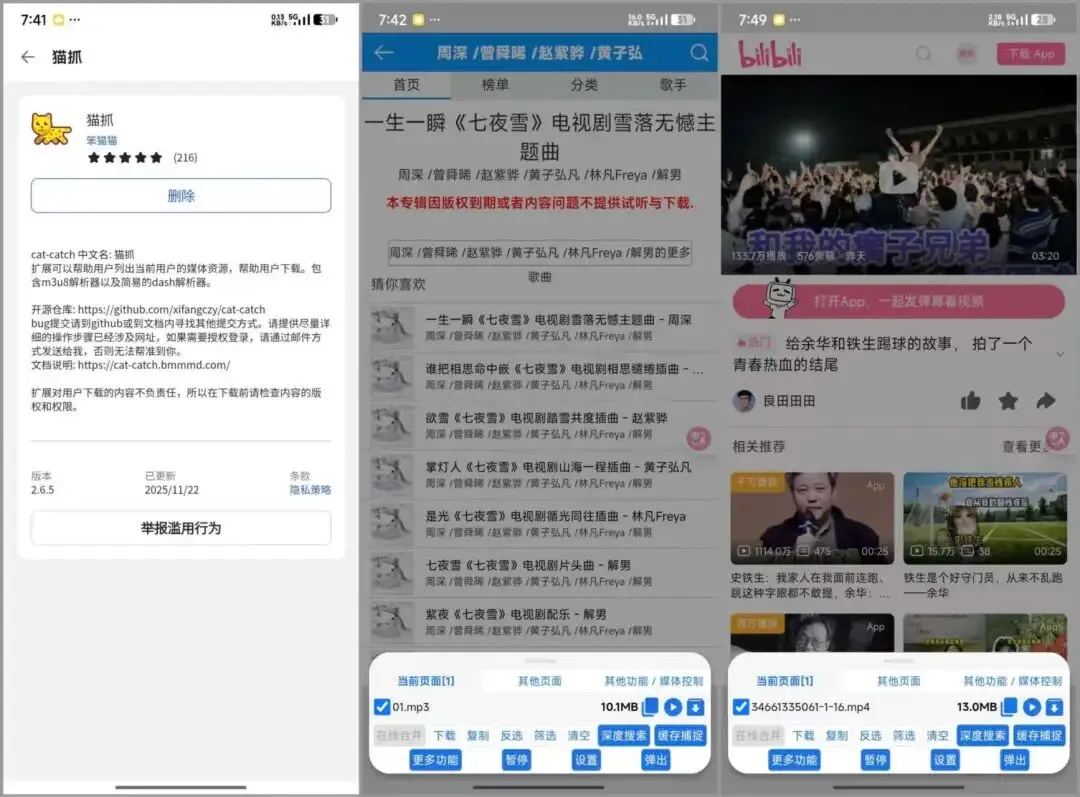The image size is (1080, 797).
Task: Open 其他页面 tab in the 01.mp3 panel
Action: point(539,681)
